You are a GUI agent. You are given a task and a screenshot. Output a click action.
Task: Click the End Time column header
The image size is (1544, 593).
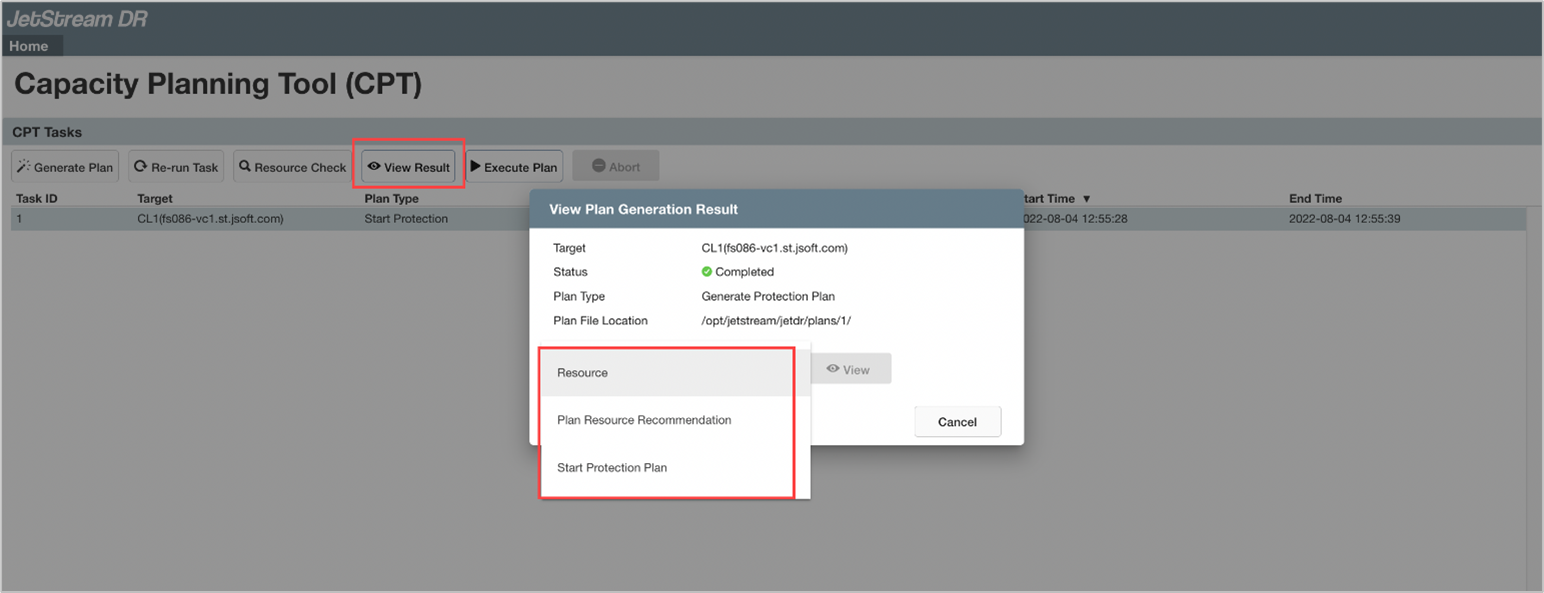[1315, 199]
